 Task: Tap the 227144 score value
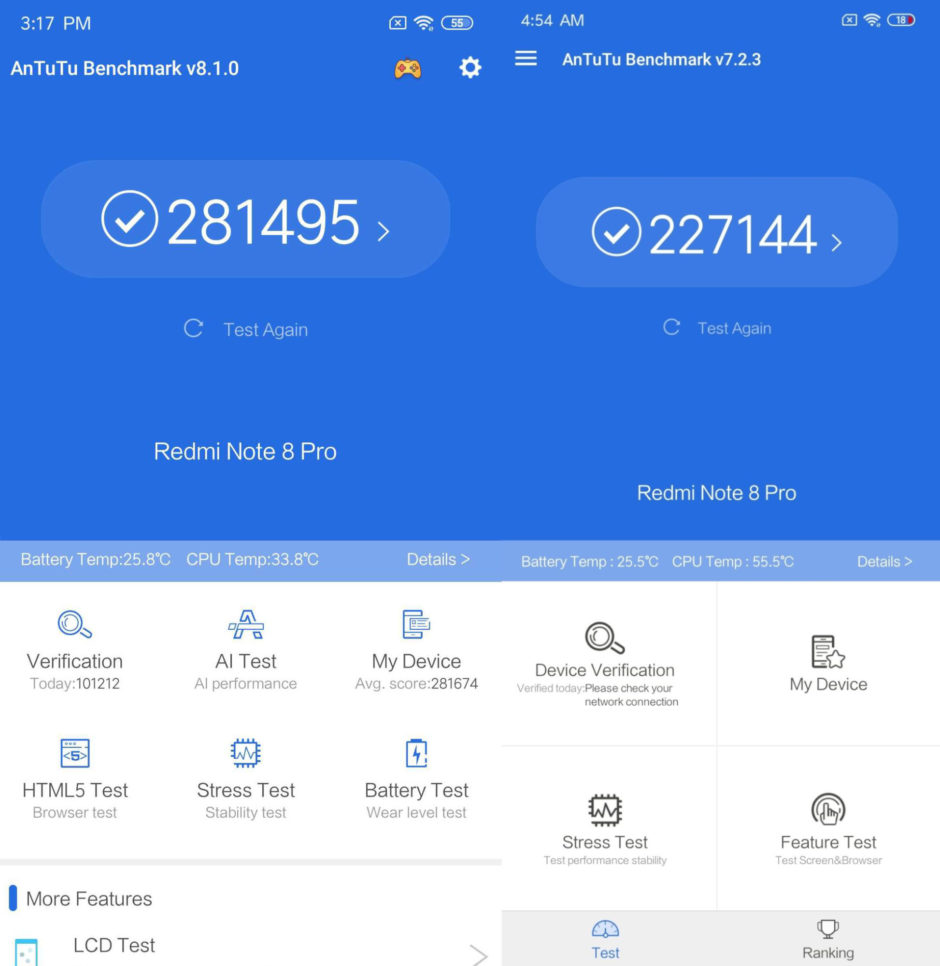[x=732, y=234]
